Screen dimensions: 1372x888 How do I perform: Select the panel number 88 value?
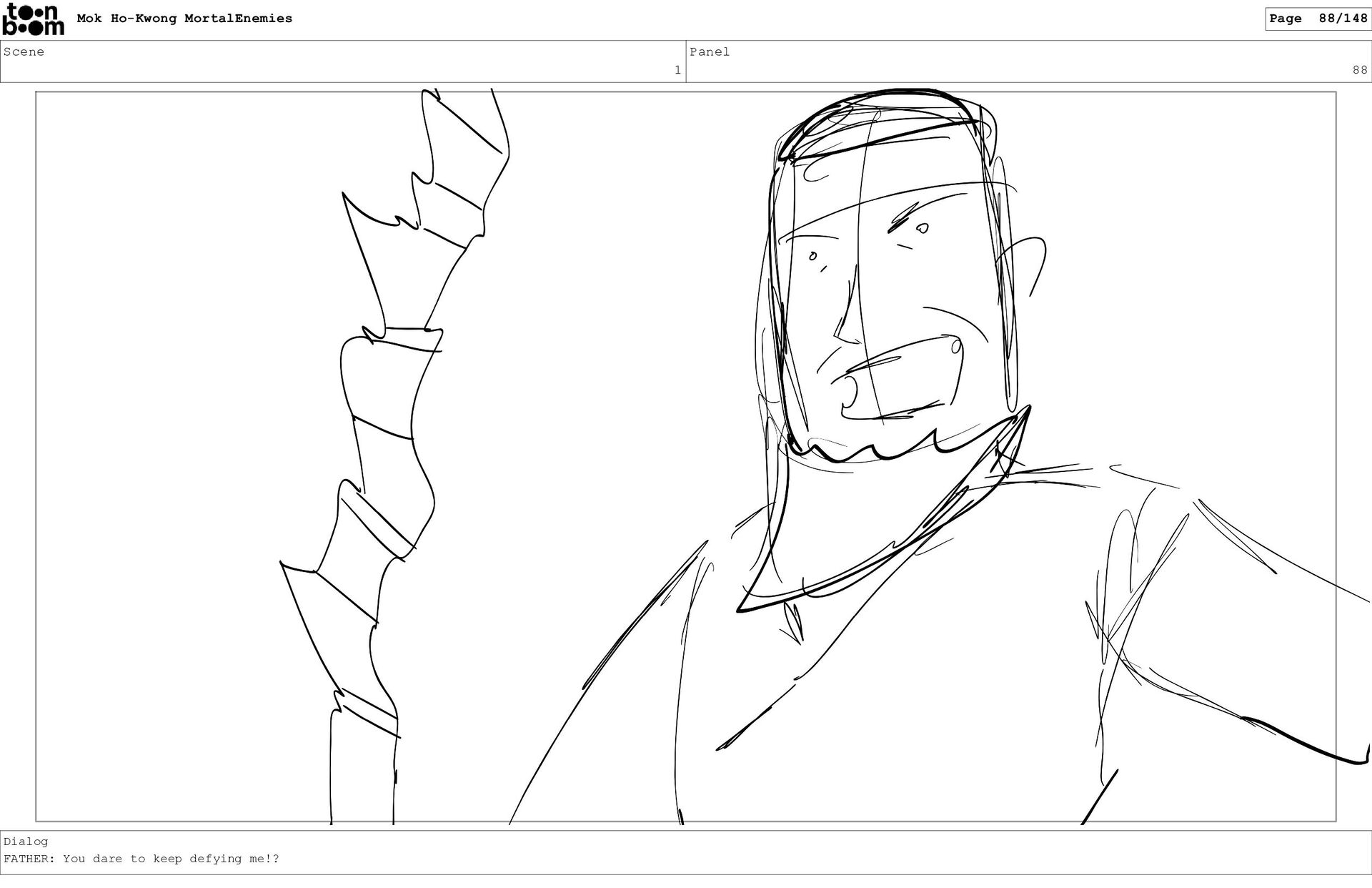(1359, 70)
